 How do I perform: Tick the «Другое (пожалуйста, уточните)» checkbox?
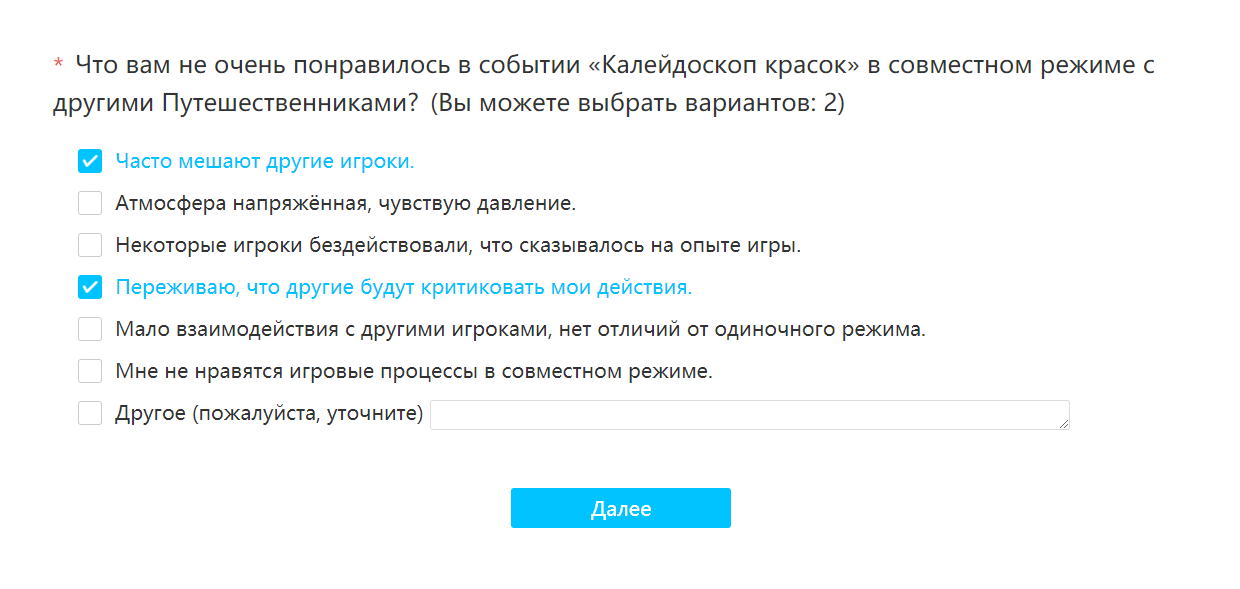coord(90,413)
